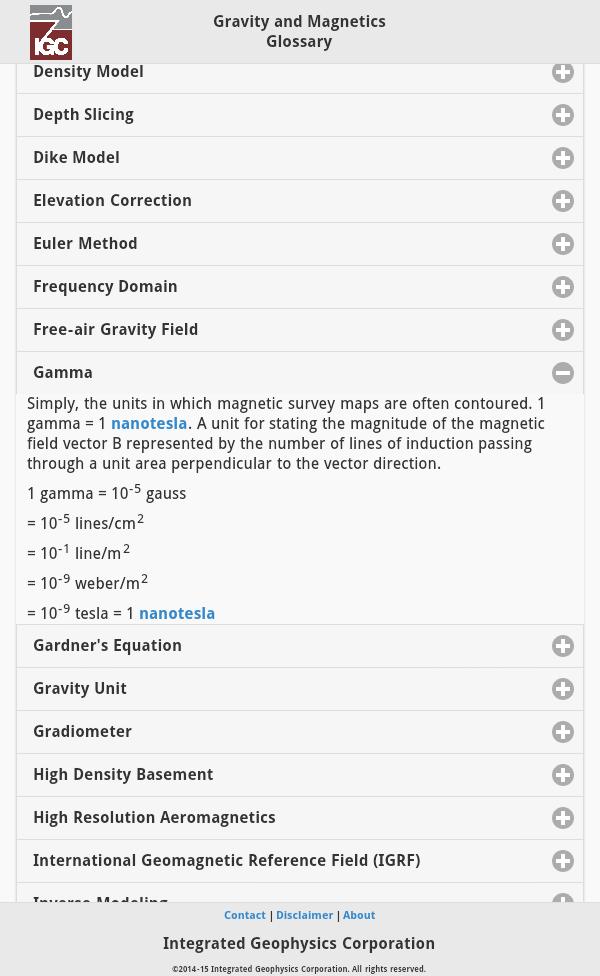Collapse the Gamma definition

[x=563, y=372]
